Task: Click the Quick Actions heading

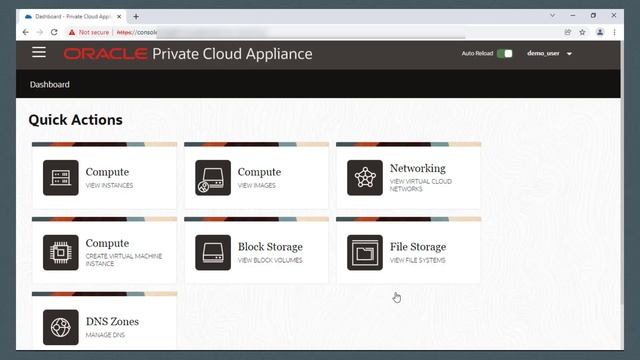Action: click(76, 120)
